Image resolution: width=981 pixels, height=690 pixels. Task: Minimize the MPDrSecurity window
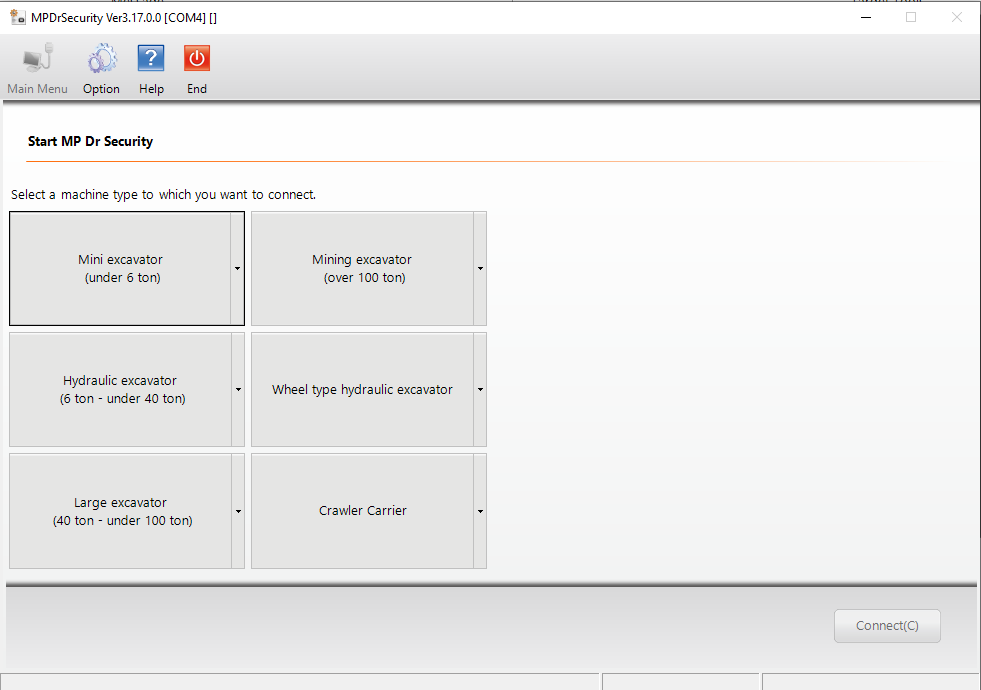865,17
